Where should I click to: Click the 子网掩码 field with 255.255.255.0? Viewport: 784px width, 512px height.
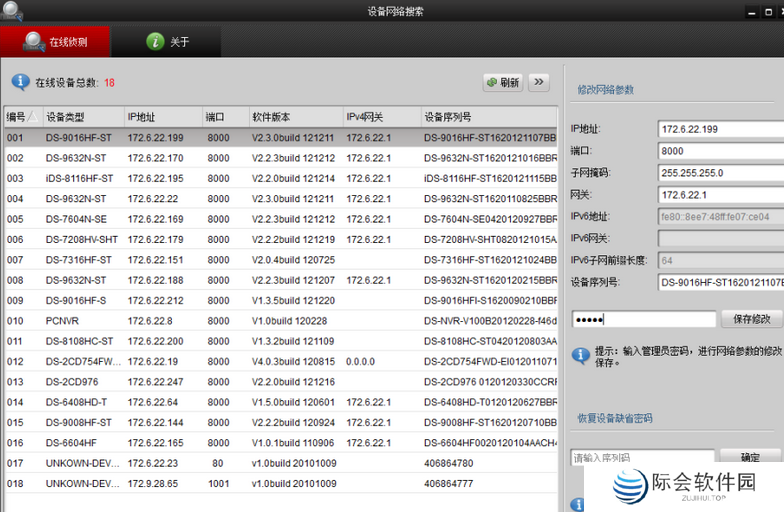point(718,172)
